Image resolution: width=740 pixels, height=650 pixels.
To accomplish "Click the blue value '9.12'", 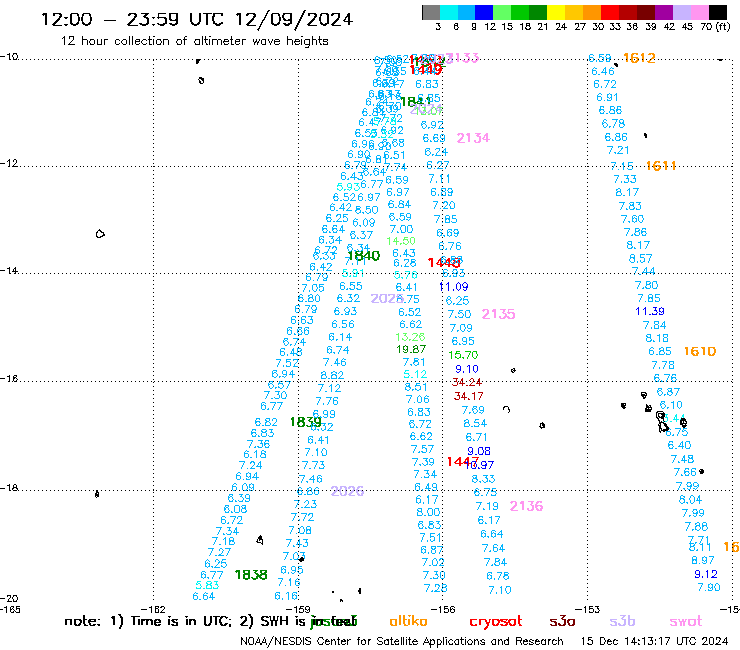I will 706,574.
